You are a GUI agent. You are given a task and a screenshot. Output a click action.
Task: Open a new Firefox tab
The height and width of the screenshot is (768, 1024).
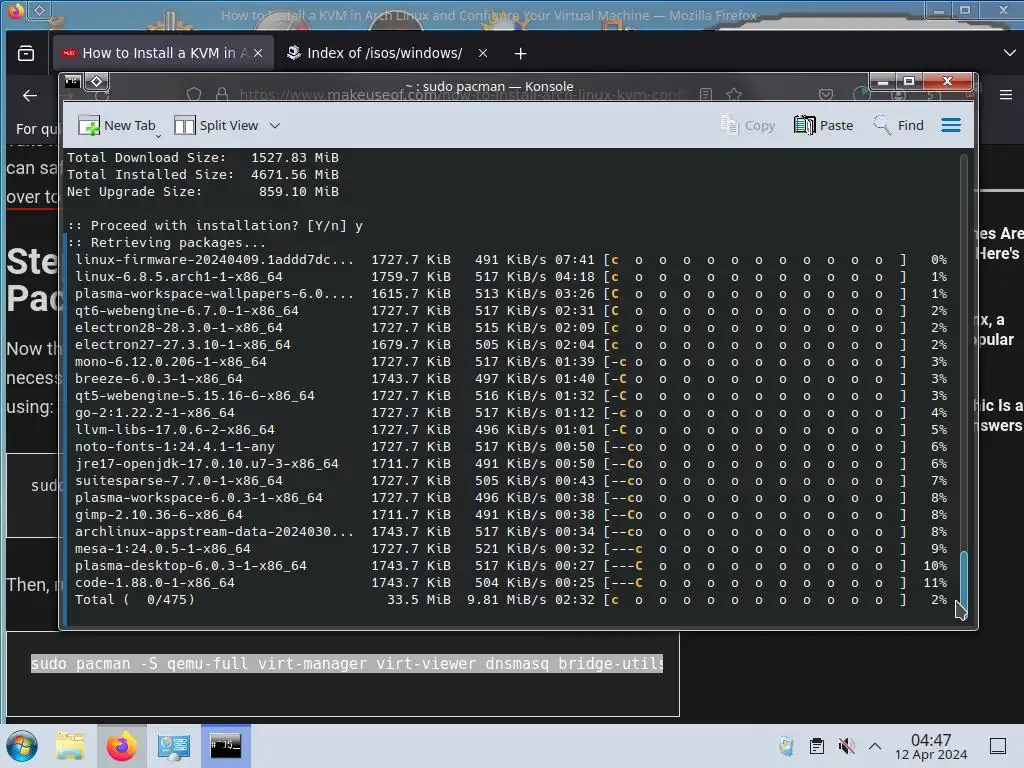pos(520,54)
